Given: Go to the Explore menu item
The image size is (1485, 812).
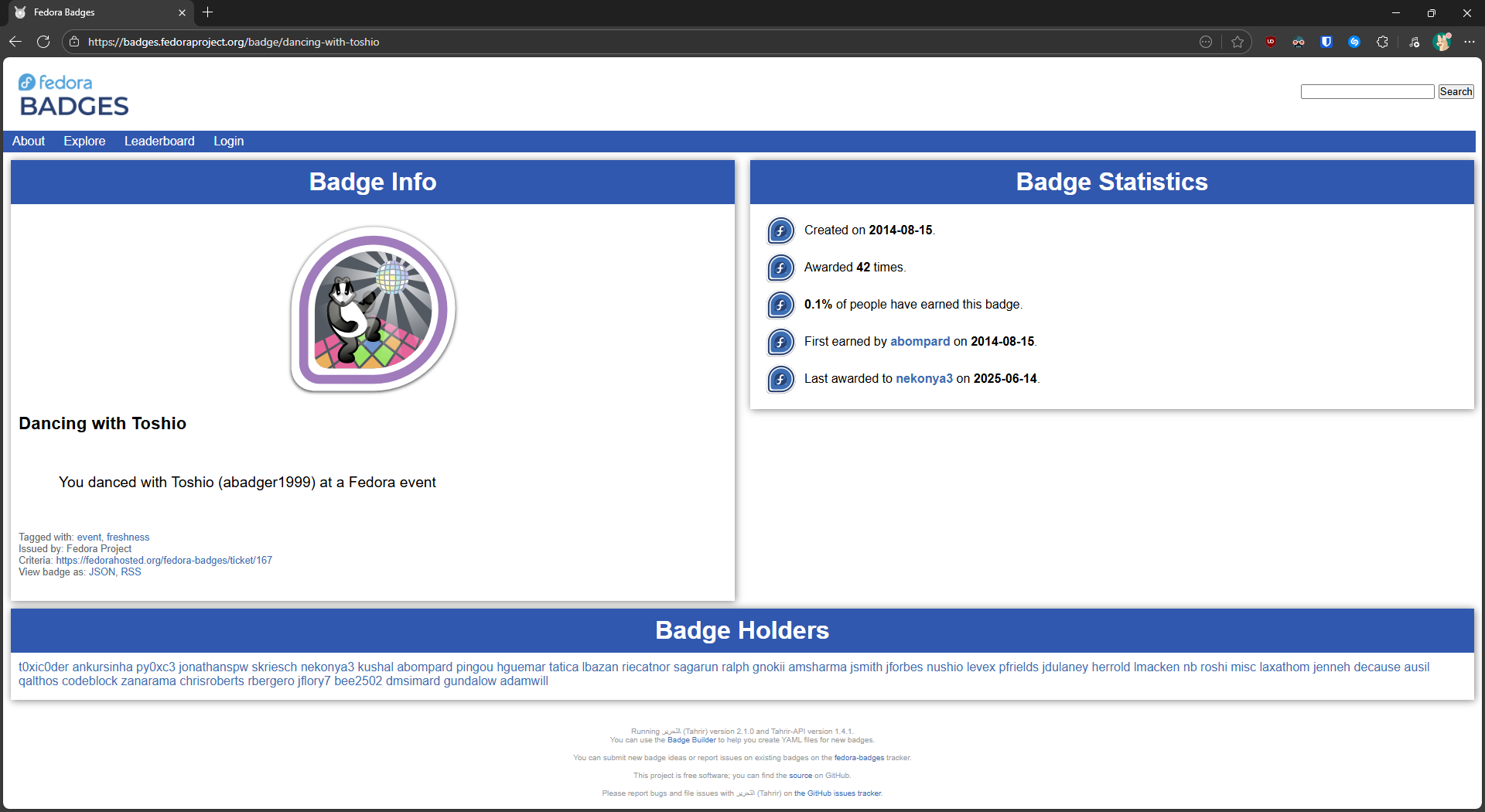Looking at the screenshot, I should (x=84, y=141).
